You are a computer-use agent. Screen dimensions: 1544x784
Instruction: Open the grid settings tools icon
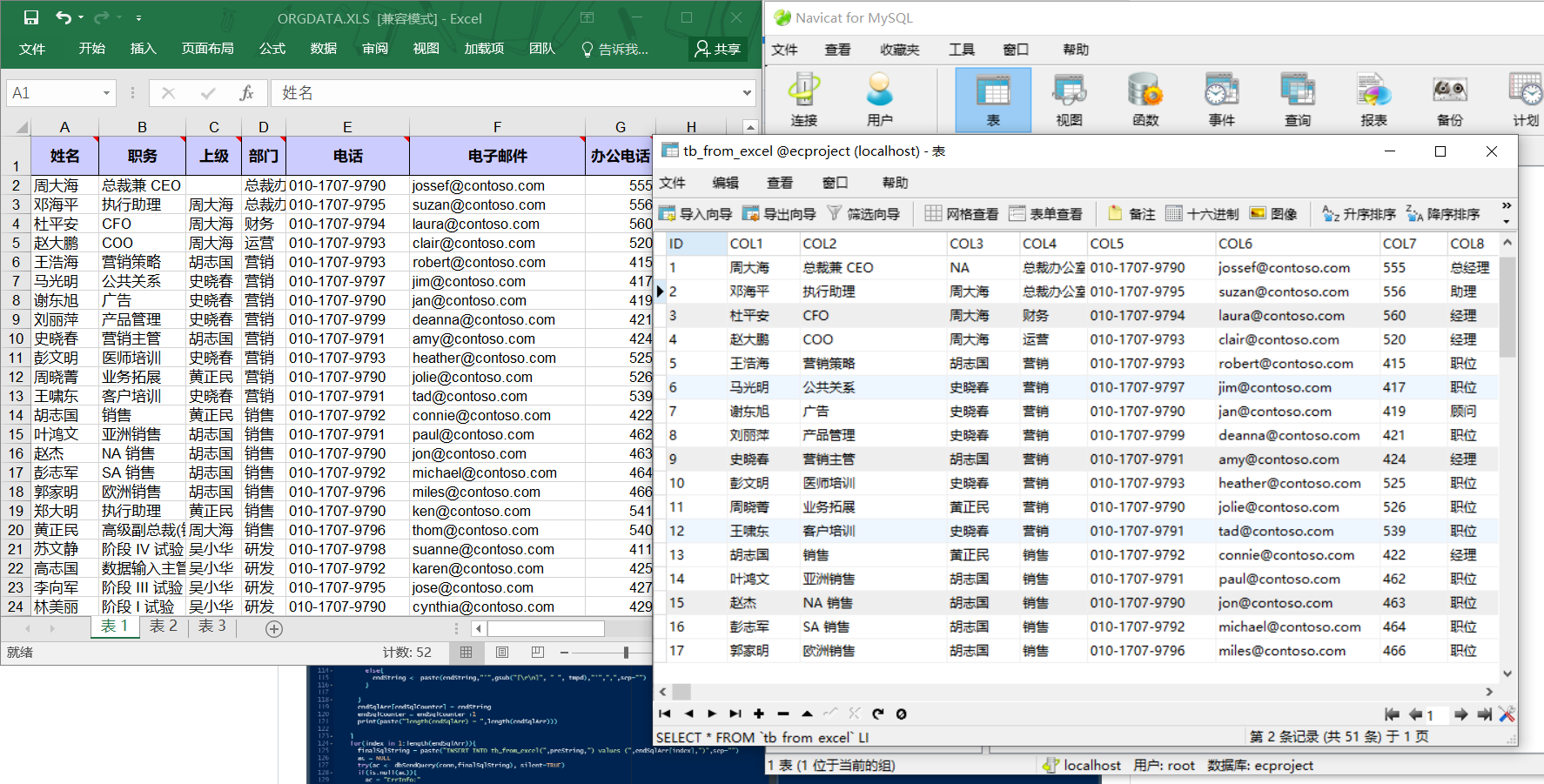pos(1507,714)
